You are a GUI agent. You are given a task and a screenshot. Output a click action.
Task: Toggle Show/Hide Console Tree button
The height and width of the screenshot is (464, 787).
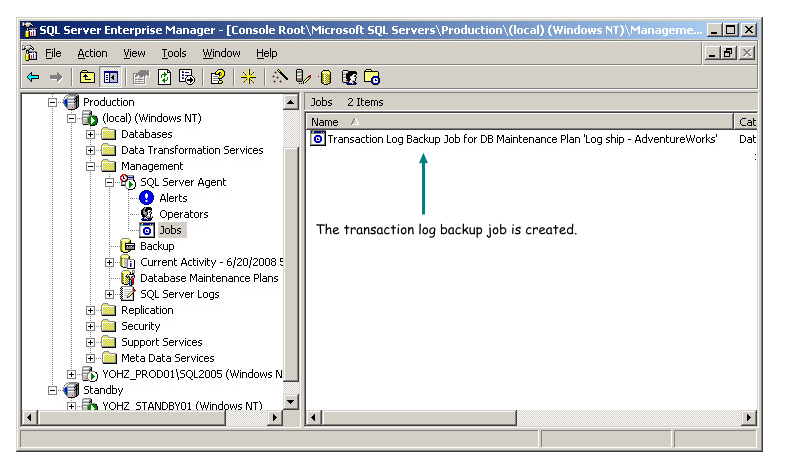point(110,77)
